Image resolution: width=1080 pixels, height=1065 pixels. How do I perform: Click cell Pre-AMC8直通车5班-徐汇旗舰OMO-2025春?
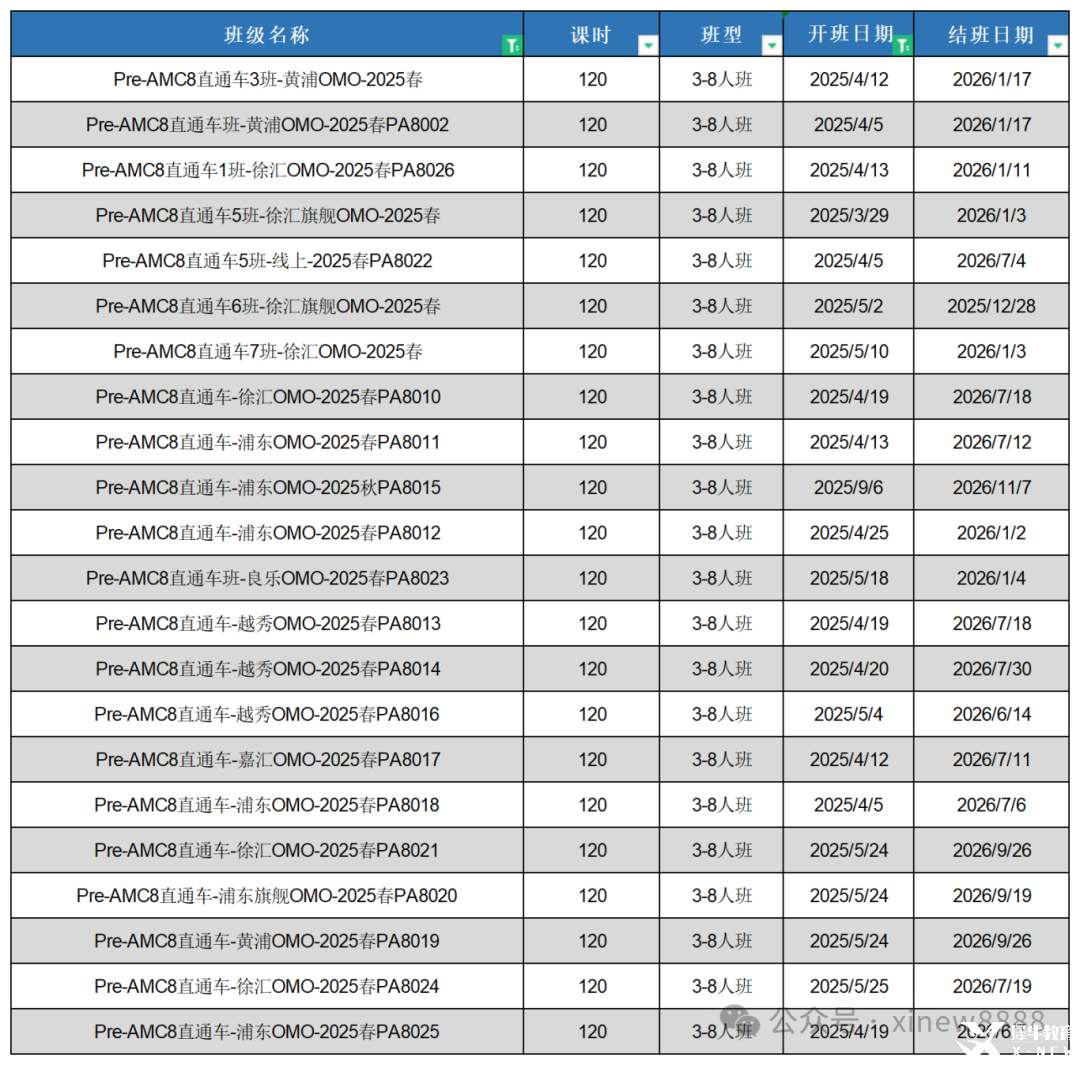click(x=267, y=216)
